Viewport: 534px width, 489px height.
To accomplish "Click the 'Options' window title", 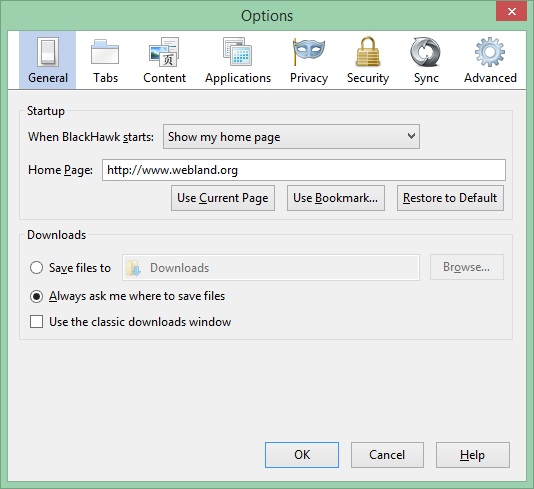I will tap(267, 16).
